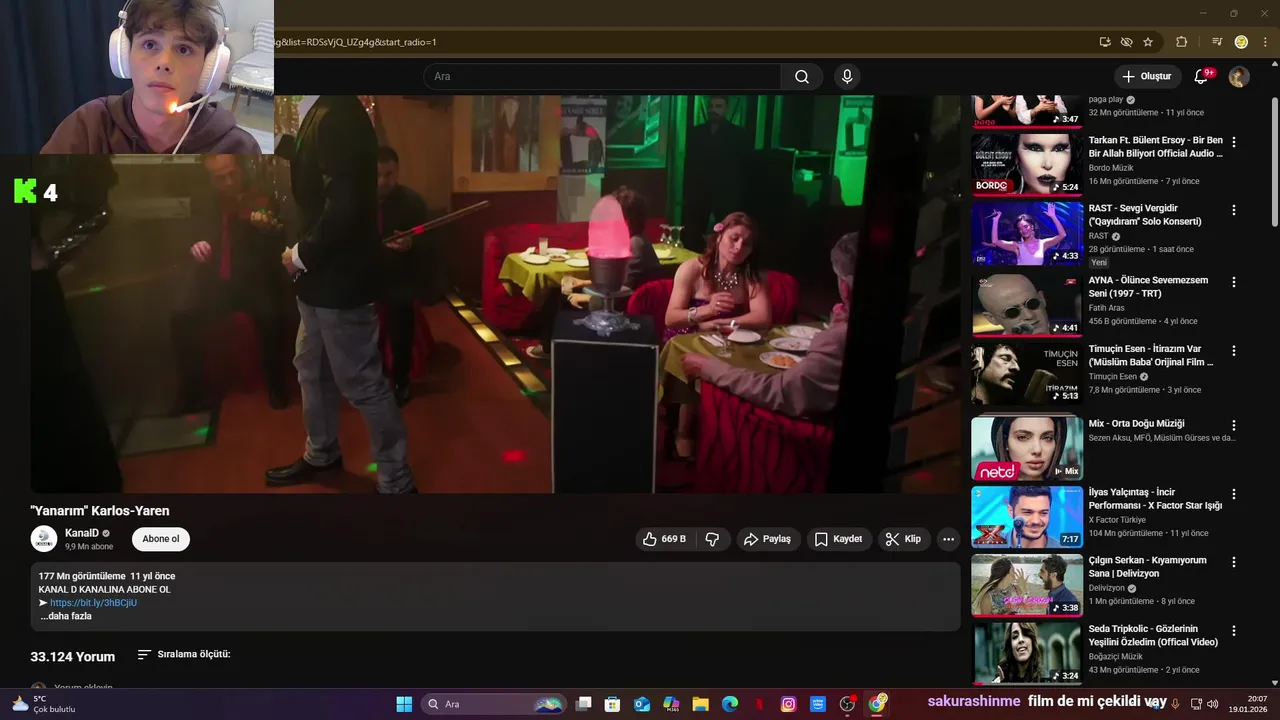Click the page vertical scrollbar
This screenshot has width=1280, height=720.
pyautogui.click(x=1274, y=160)
